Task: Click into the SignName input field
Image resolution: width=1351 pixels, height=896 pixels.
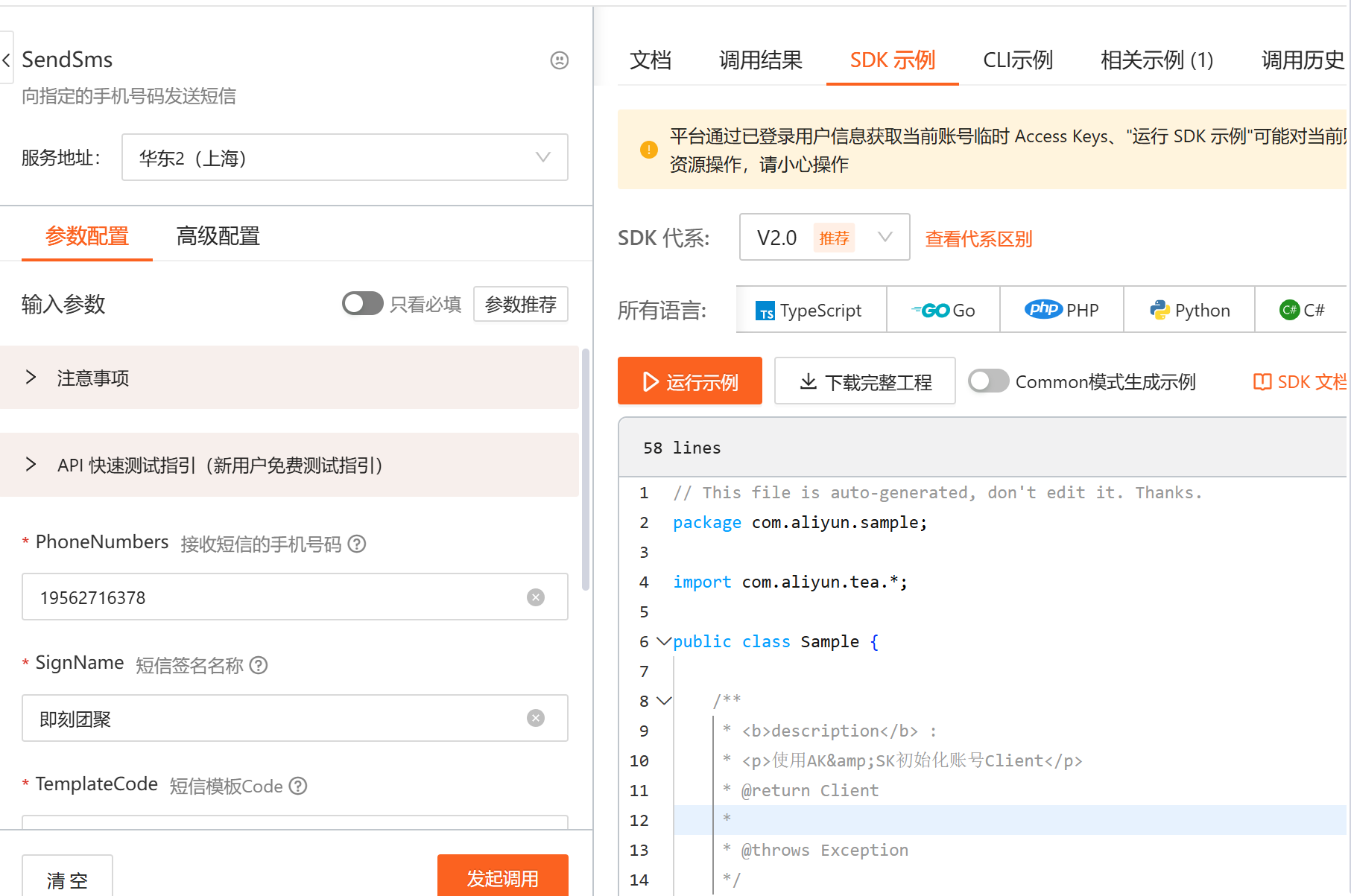Action: [295, 719]
